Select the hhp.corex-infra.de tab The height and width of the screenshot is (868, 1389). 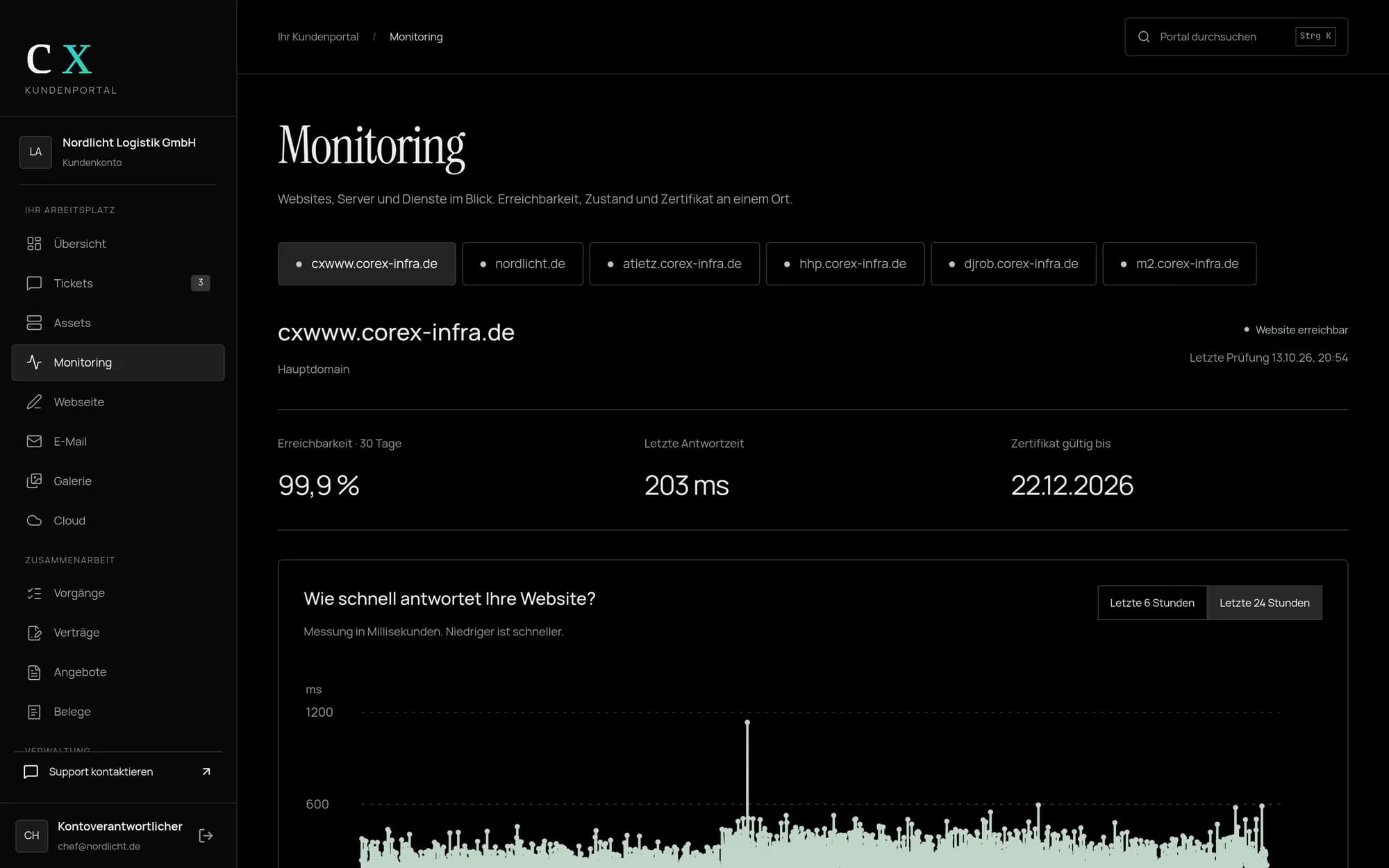tap(845, 264)
